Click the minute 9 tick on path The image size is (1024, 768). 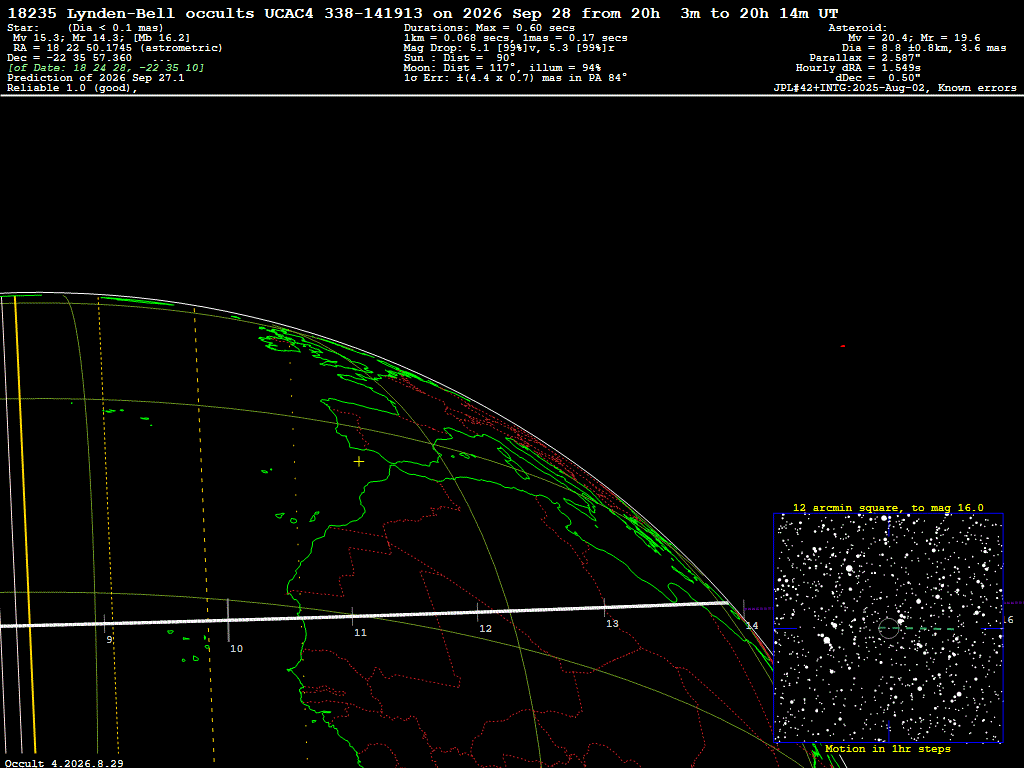point(104,624)
